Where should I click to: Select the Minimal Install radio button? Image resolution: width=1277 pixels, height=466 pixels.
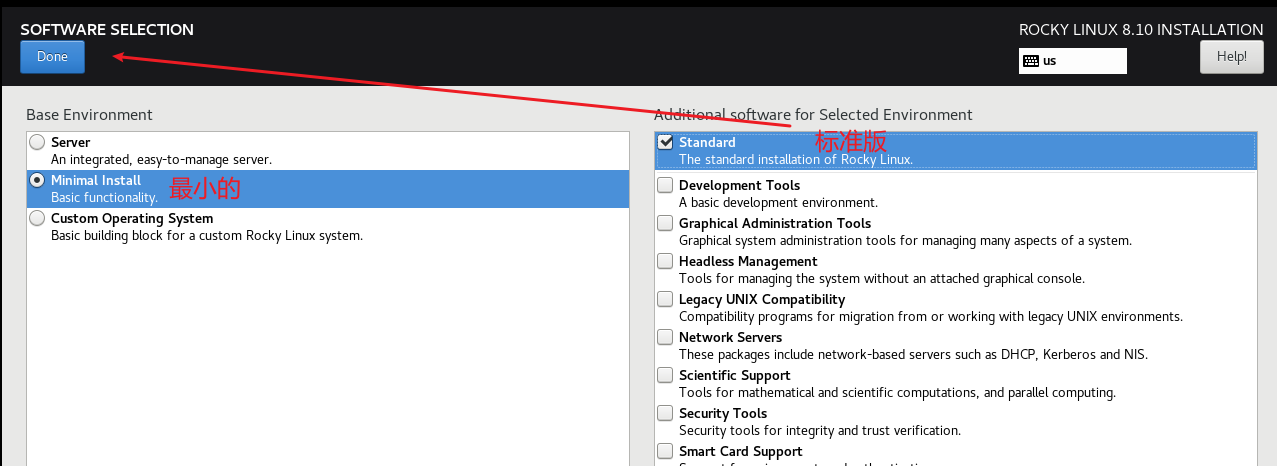[x=37, y=180]
